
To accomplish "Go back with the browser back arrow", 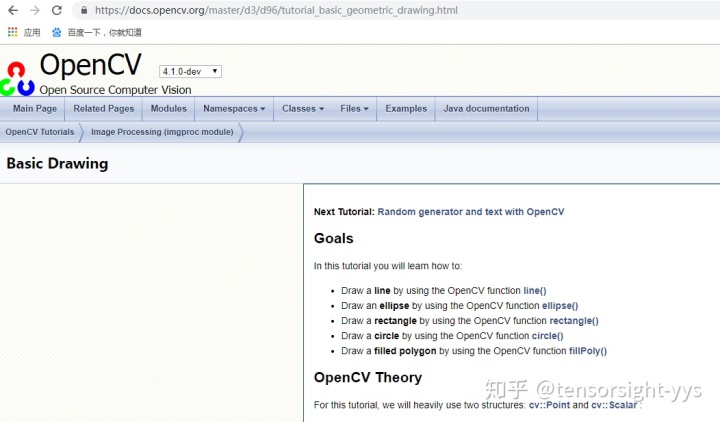I will [x=13, y=10].
